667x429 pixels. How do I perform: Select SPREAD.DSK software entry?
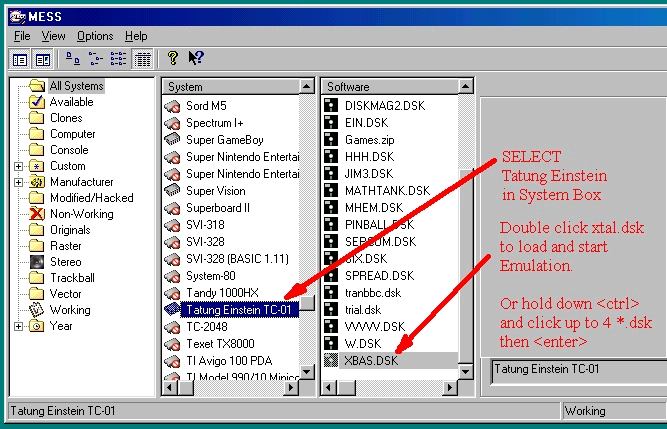pos(379,276)
